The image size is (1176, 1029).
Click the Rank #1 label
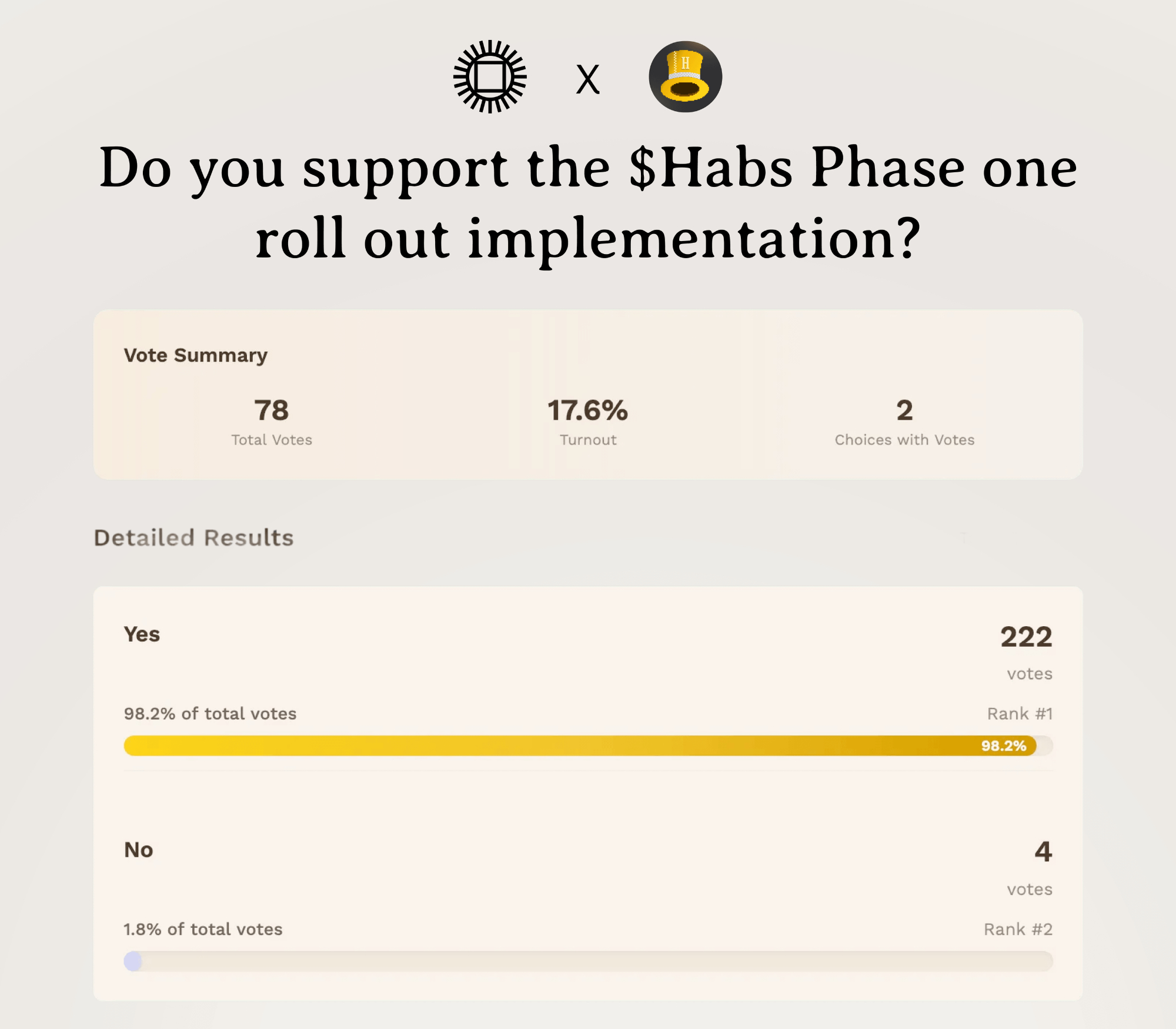tap(1020, 713)
